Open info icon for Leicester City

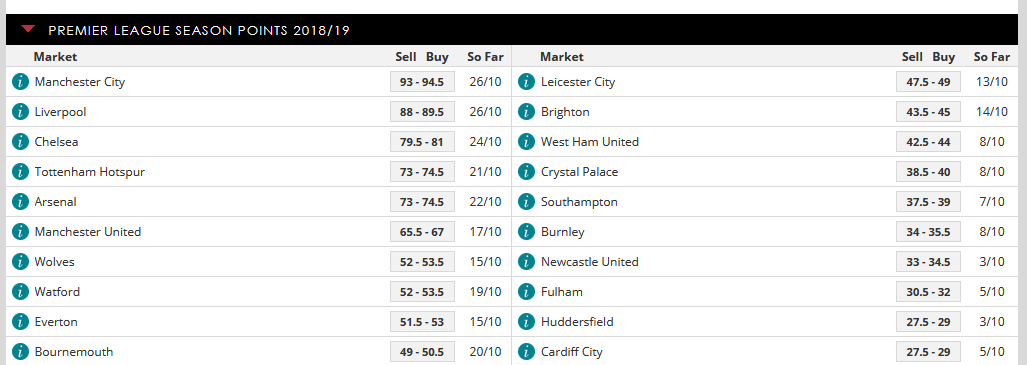(x=527, y=82)
